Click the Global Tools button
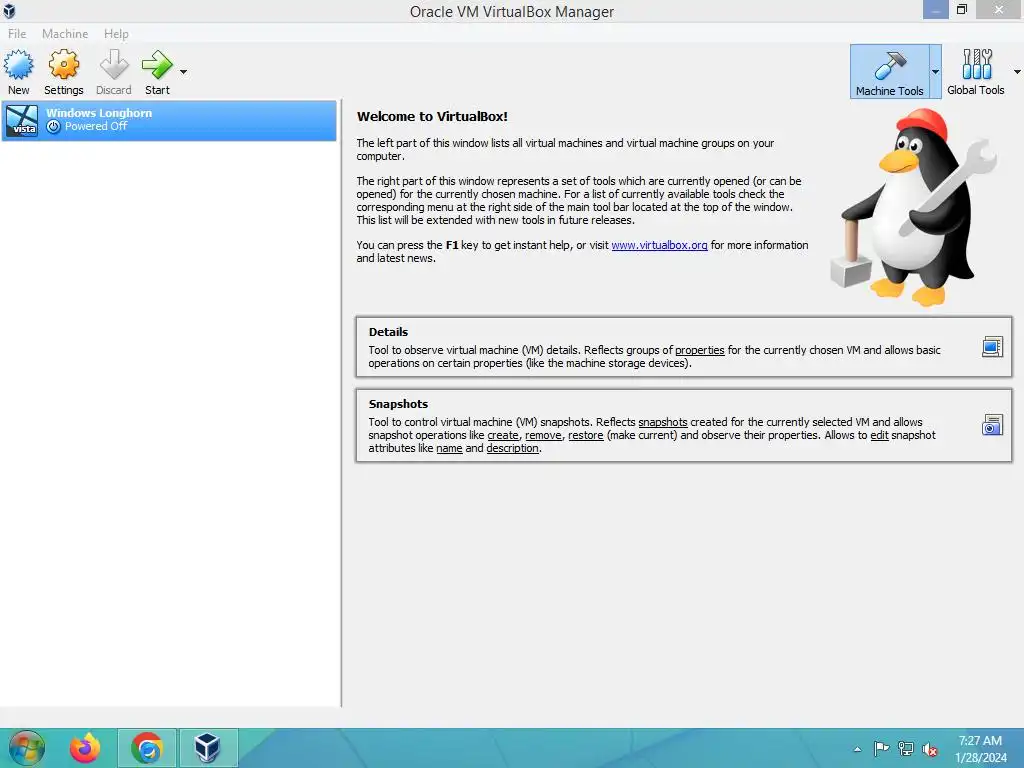The width and height of the screenshot is (1024, 768). tap(976, 72)
